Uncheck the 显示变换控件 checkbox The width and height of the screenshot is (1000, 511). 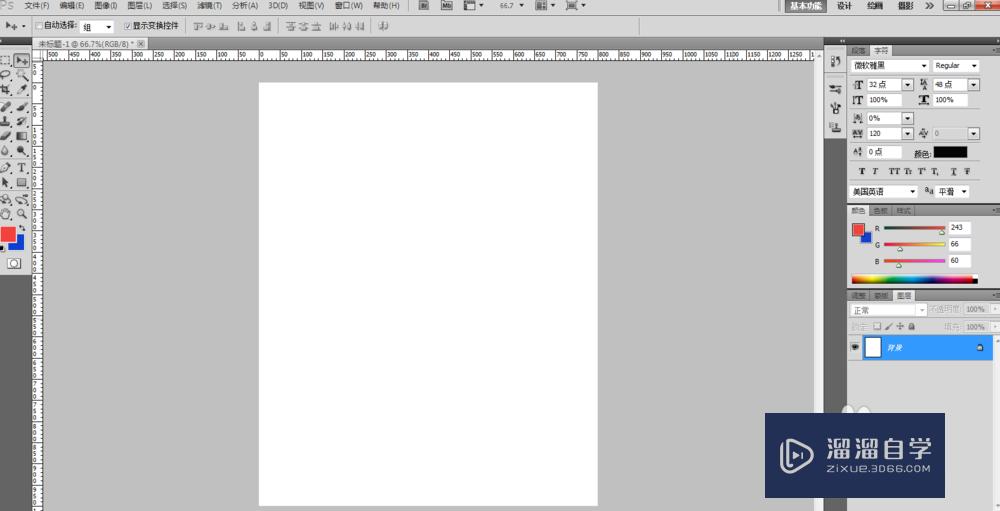click(x=128, y=26)
